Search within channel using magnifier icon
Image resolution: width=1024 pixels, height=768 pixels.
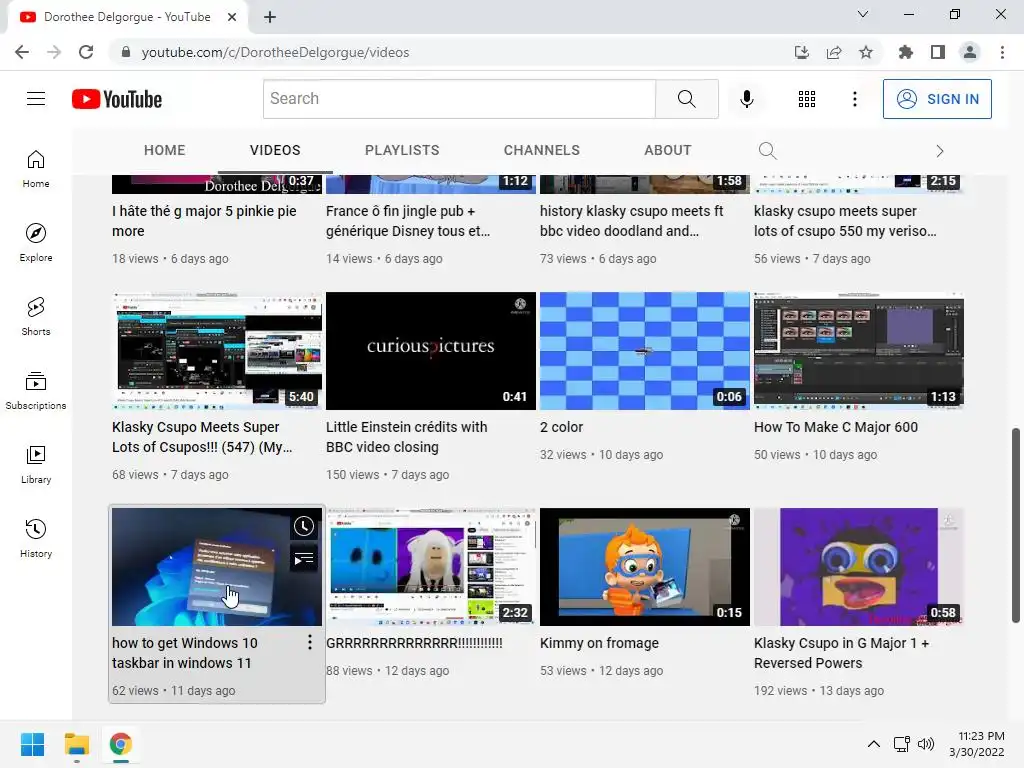(767, 151)
